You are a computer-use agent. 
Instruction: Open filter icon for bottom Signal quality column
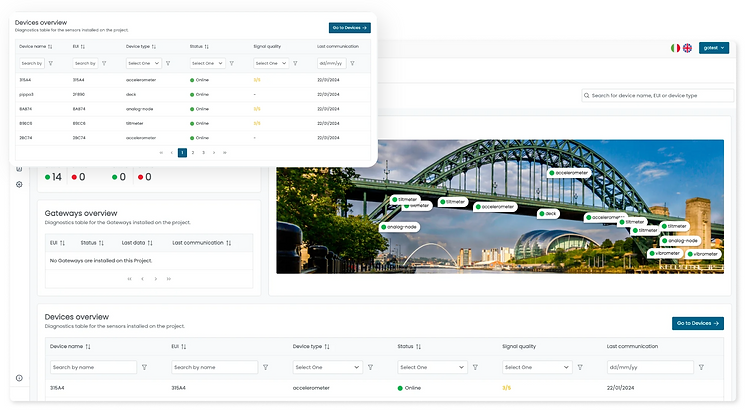click(580, 367)
